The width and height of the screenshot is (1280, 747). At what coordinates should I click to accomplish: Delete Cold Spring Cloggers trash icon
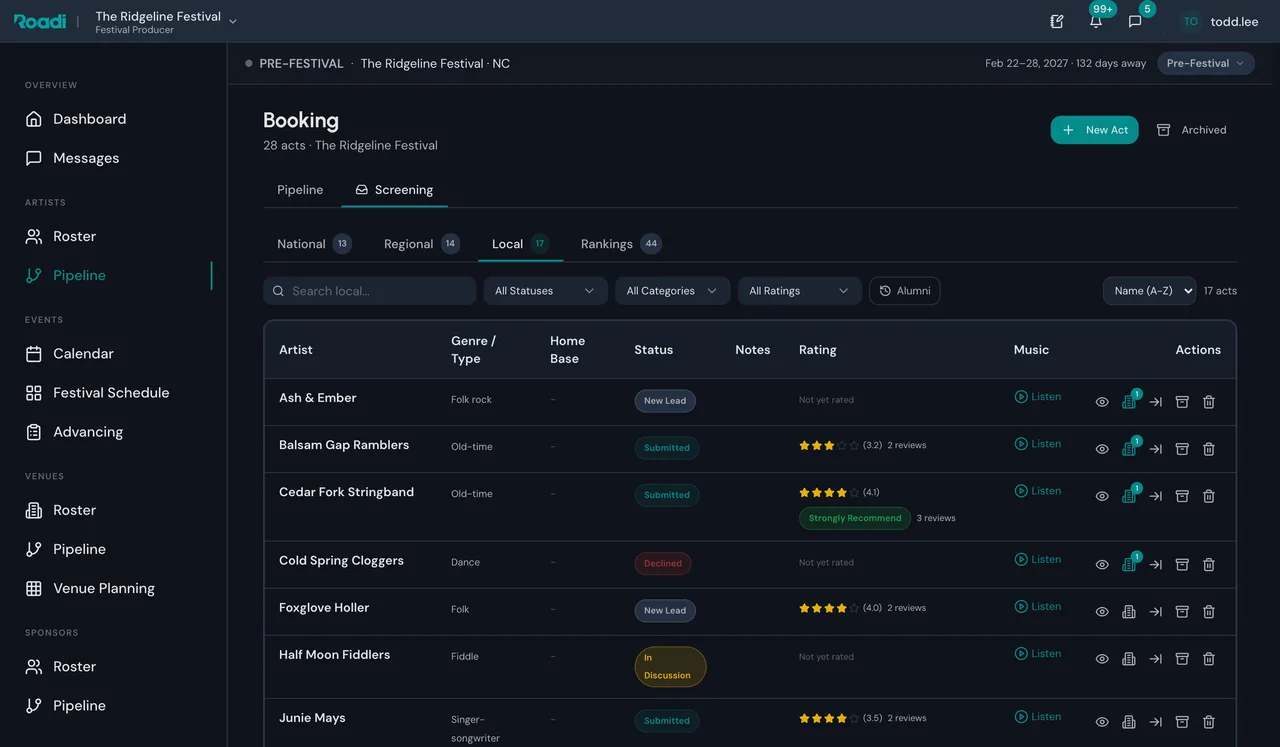coord(1209,565)
